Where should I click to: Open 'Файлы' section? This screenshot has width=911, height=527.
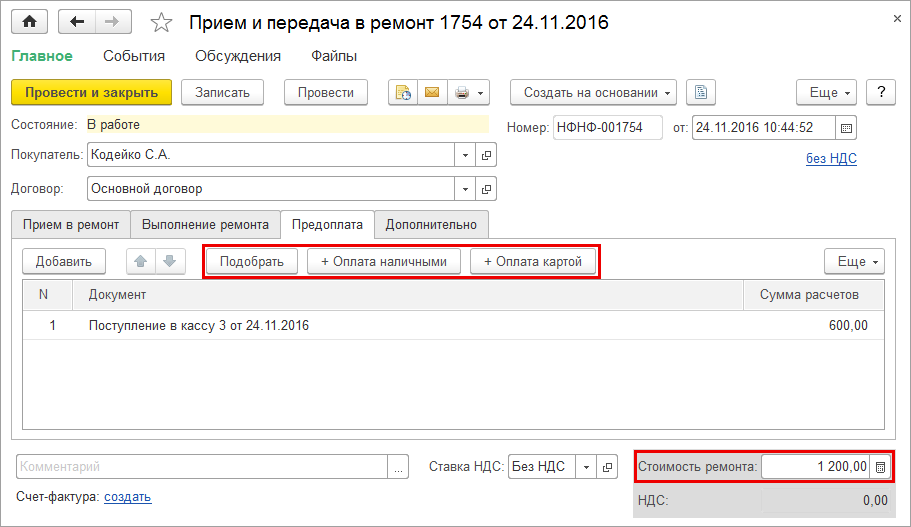[x=333, y=56]
